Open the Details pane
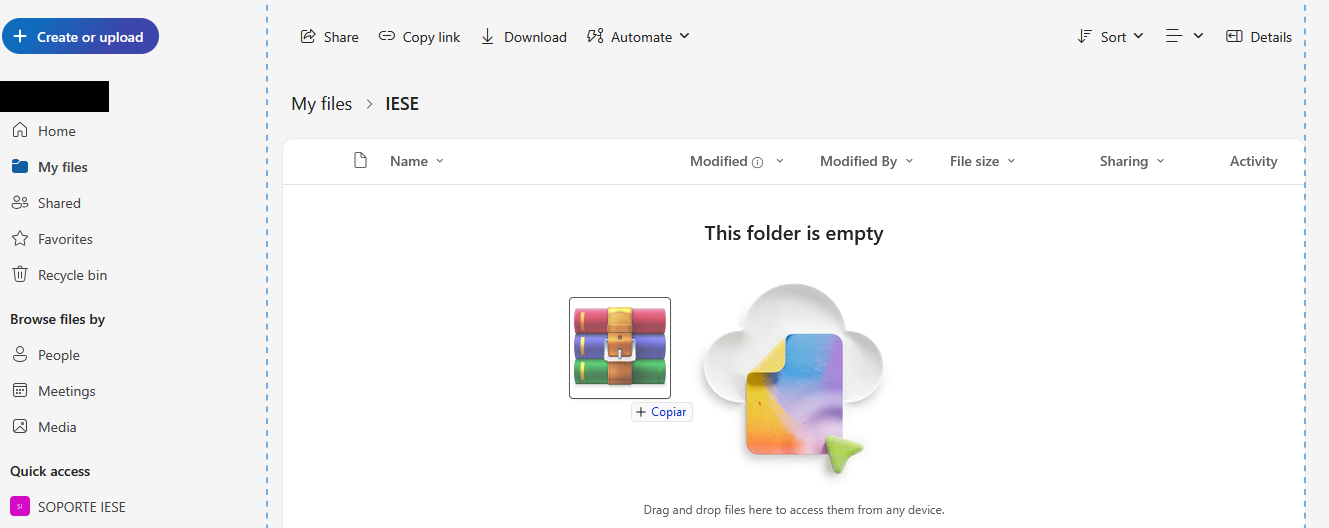Screen dimensions: 1329x528 1259,37
